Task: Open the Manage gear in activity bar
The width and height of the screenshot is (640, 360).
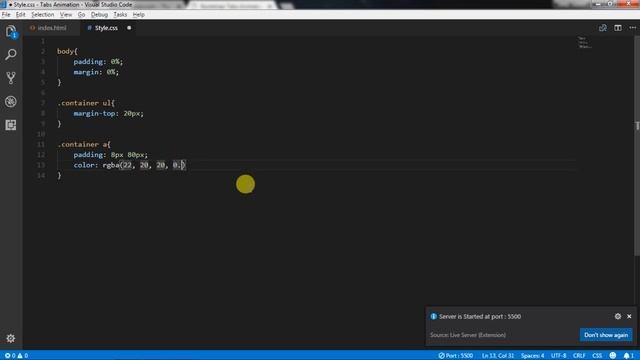Action: coord(11,338)
